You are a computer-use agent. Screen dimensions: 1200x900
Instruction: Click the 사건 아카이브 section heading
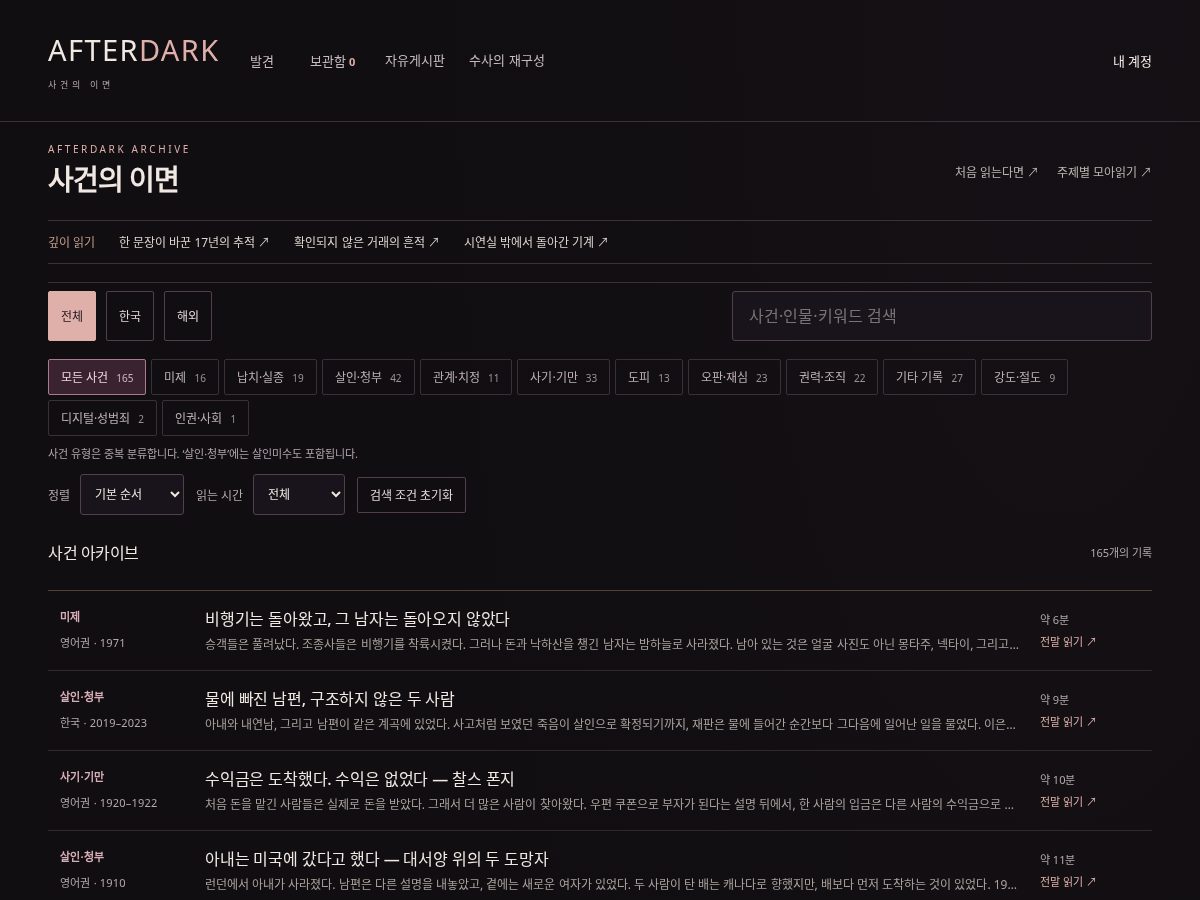pyautogui.click(x=93, y=553)
